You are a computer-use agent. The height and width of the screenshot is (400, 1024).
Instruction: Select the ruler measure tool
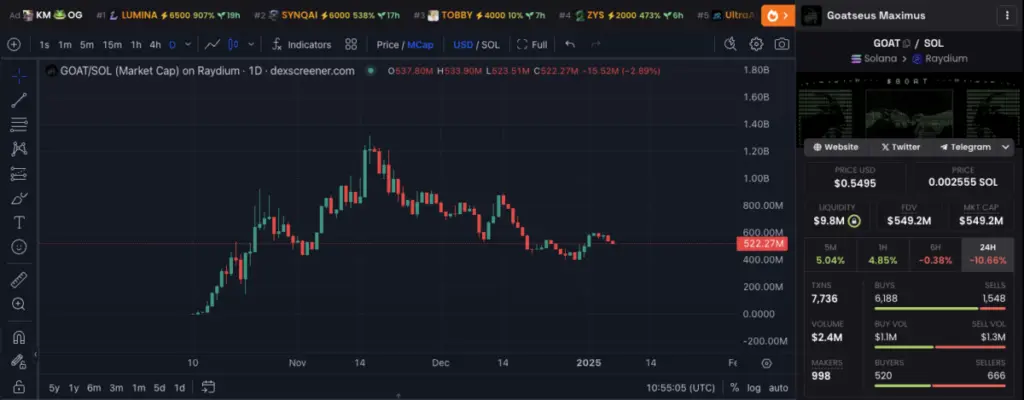(x=19, y=279)
